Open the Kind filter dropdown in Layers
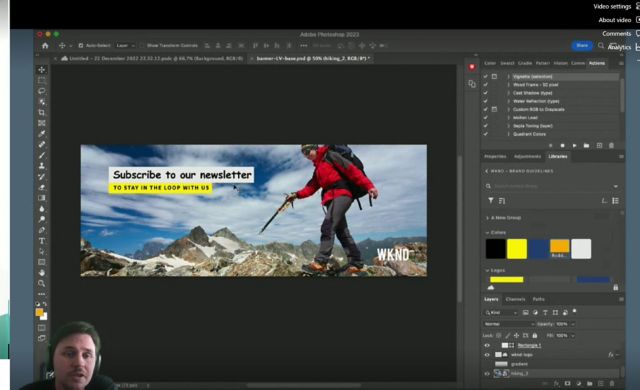The height and width of the screenshot is (390, 640). pyautogui.click(x=501, y=312)
